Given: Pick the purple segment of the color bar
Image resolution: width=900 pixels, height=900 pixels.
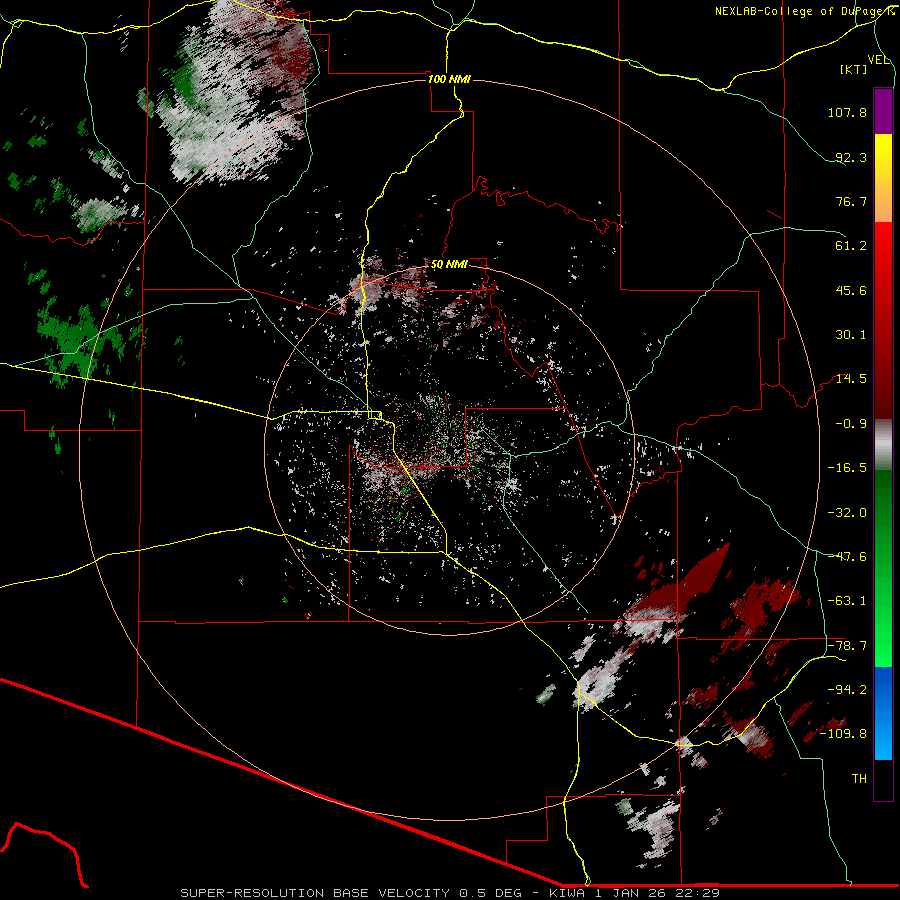Looking at the screenshot, I should pyautogui.click(x=883, y=111).
